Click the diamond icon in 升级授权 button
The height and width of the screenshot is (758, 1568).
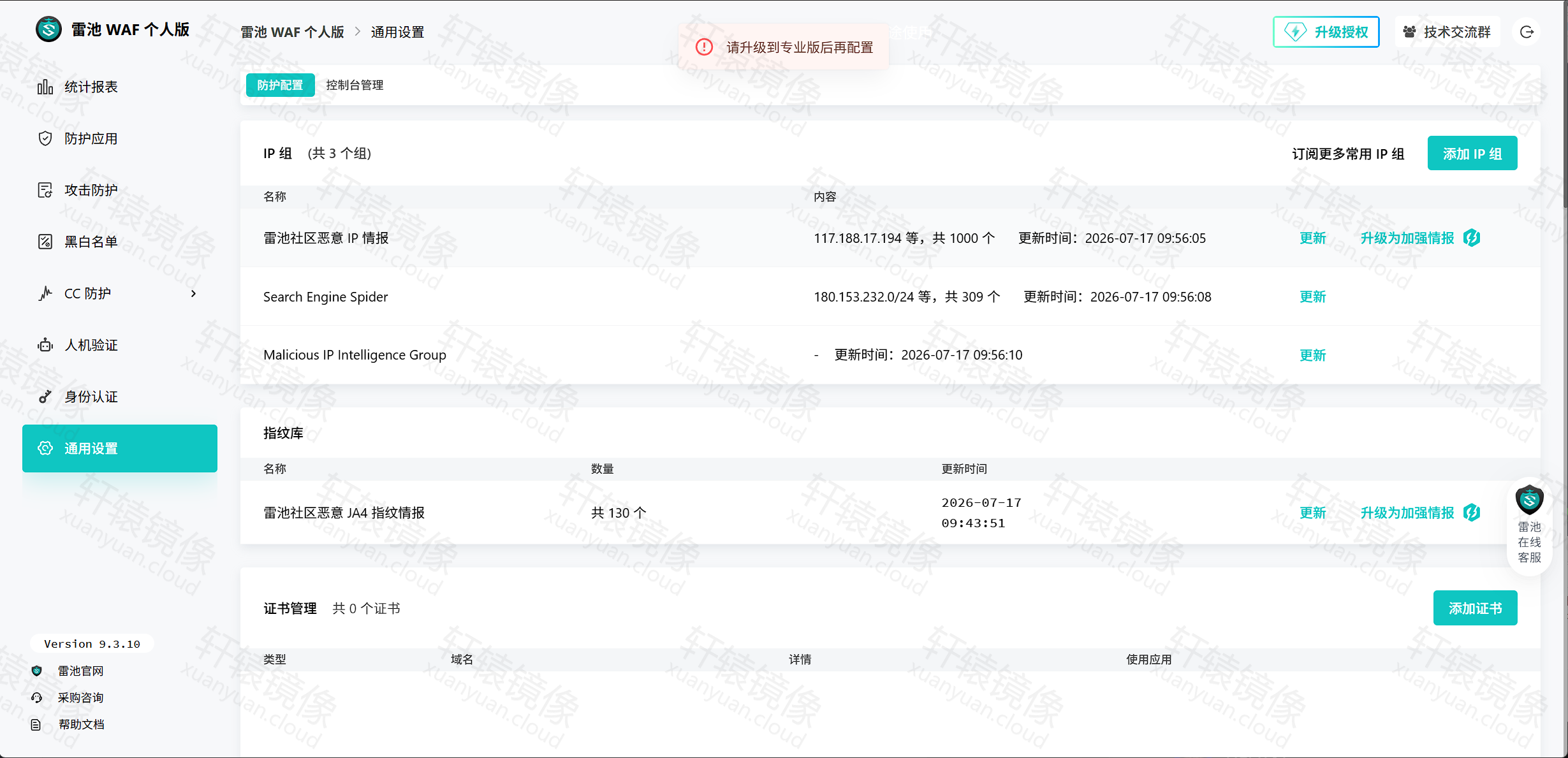pyautogui.click(x=1295, y=32)
